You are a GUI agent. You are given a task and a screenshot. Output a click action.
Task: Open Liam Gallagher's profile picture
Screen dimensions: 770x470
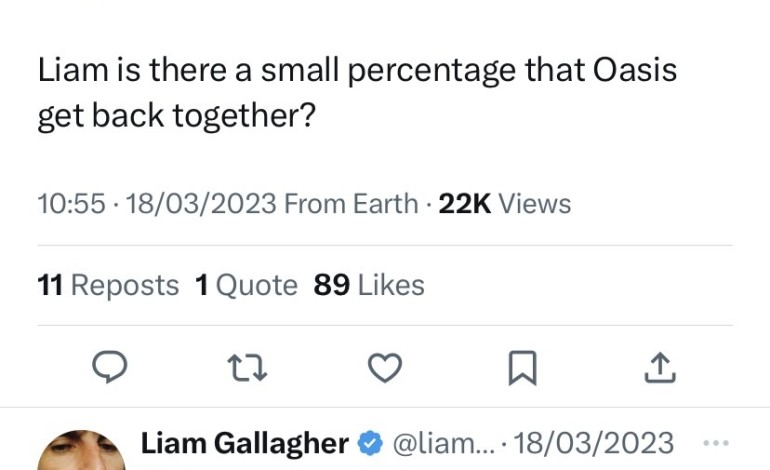coord(82,452)
